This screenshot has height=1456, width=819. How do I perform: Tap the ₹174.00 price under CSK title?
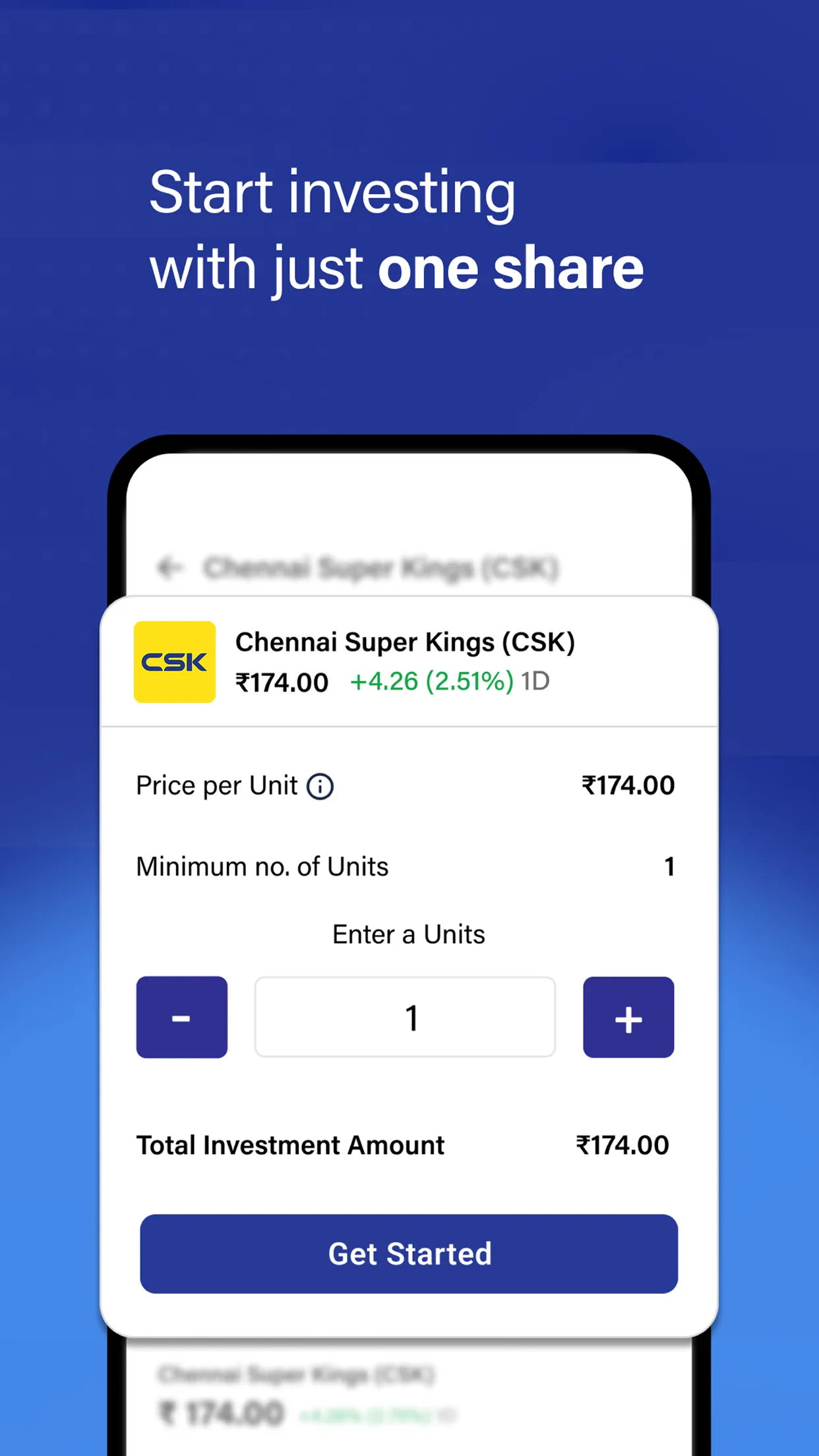point(282,682)
